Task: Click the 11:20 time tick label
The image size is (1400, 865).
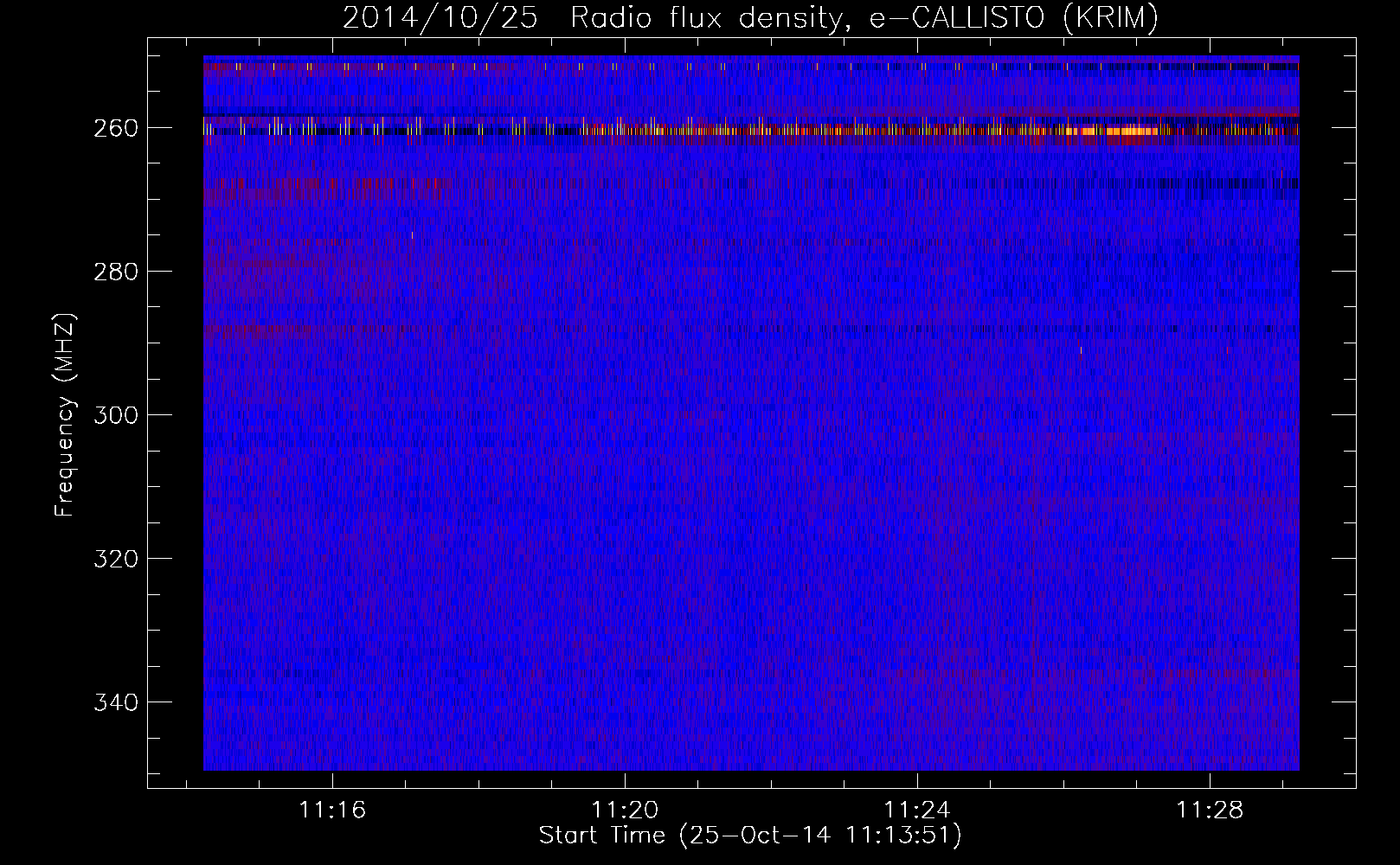Action: (625, 811)
